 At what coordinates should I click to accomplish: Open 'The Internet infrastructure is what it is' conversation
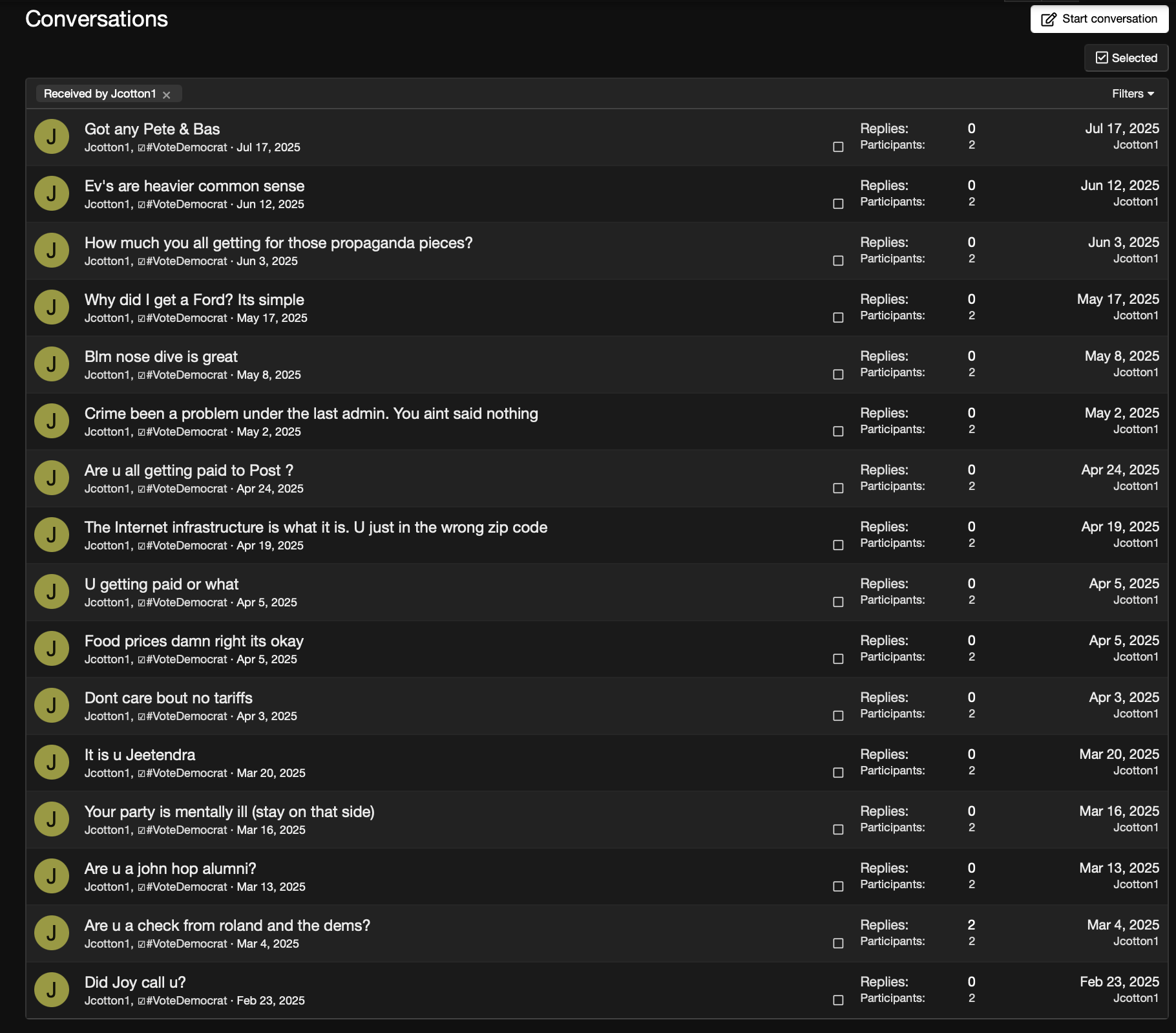click(x=316, y=527)
